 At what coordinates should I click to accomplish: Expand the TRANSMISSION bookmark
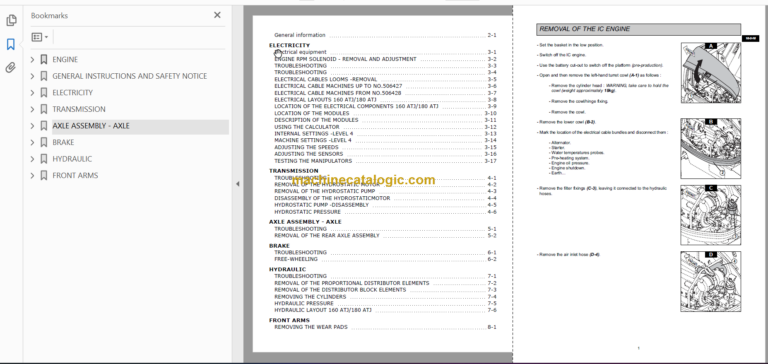32,109
